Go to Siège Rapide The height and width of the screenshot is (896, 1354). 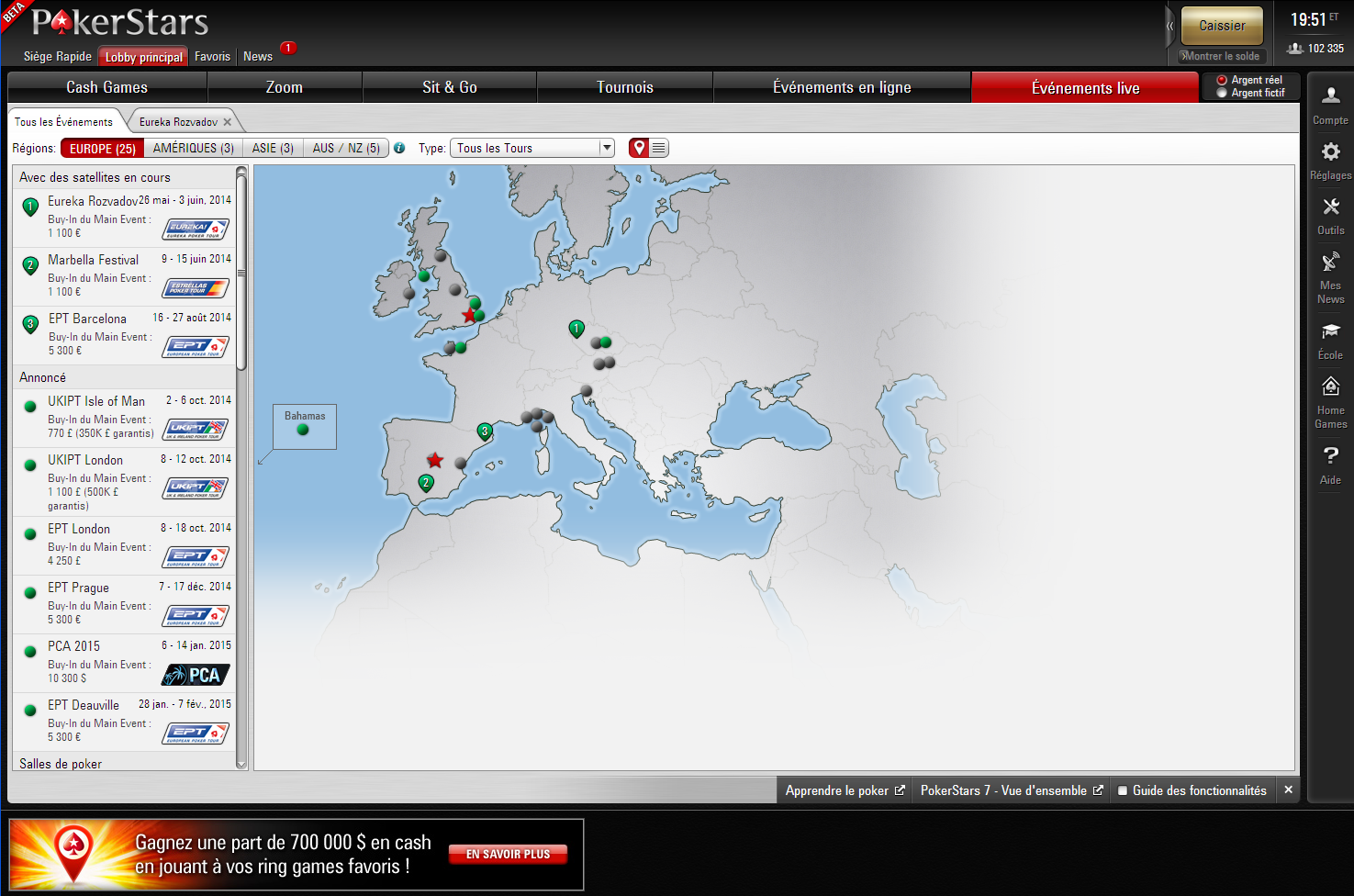(58, 56)
